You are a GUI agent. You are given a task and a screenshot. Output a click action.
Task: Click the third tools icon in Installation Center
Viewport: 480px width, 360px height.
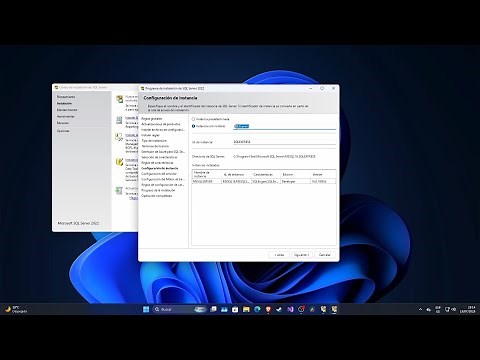click(119, 137)
